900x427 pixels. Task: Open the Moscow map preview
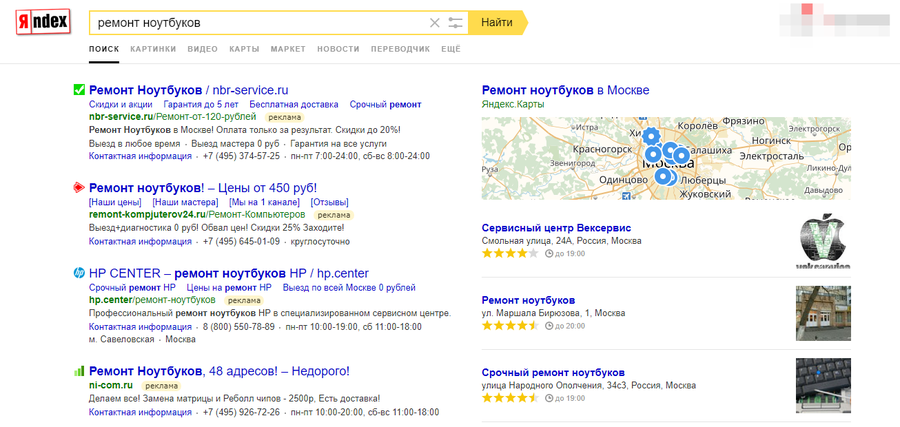coord(666,158)
